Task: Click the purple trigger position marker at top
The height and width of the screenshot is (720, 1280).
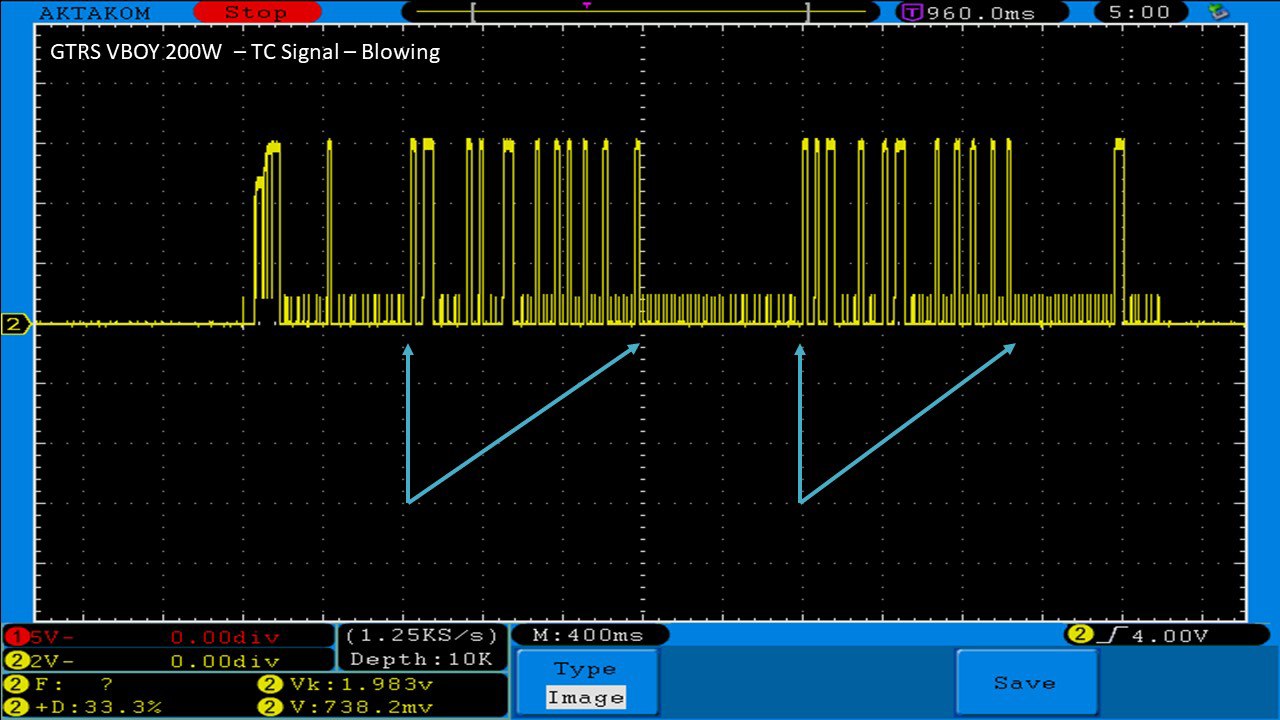Action: point(586,5)
